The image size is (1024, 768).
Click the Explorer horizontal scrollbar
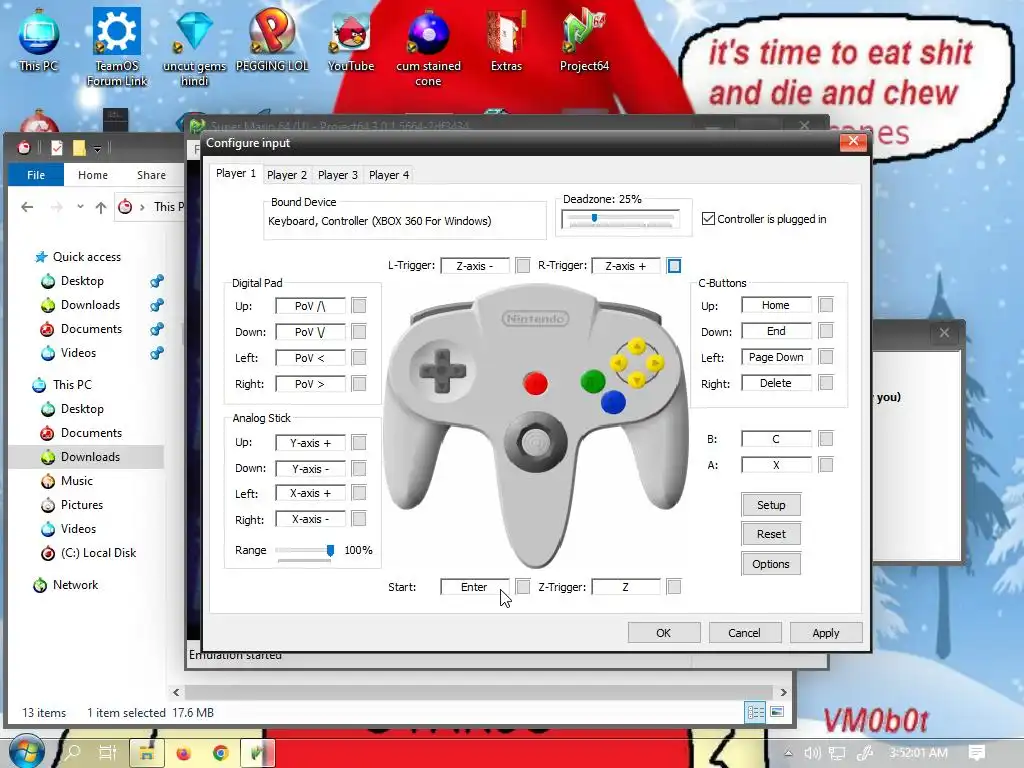[x=479, y=692]
